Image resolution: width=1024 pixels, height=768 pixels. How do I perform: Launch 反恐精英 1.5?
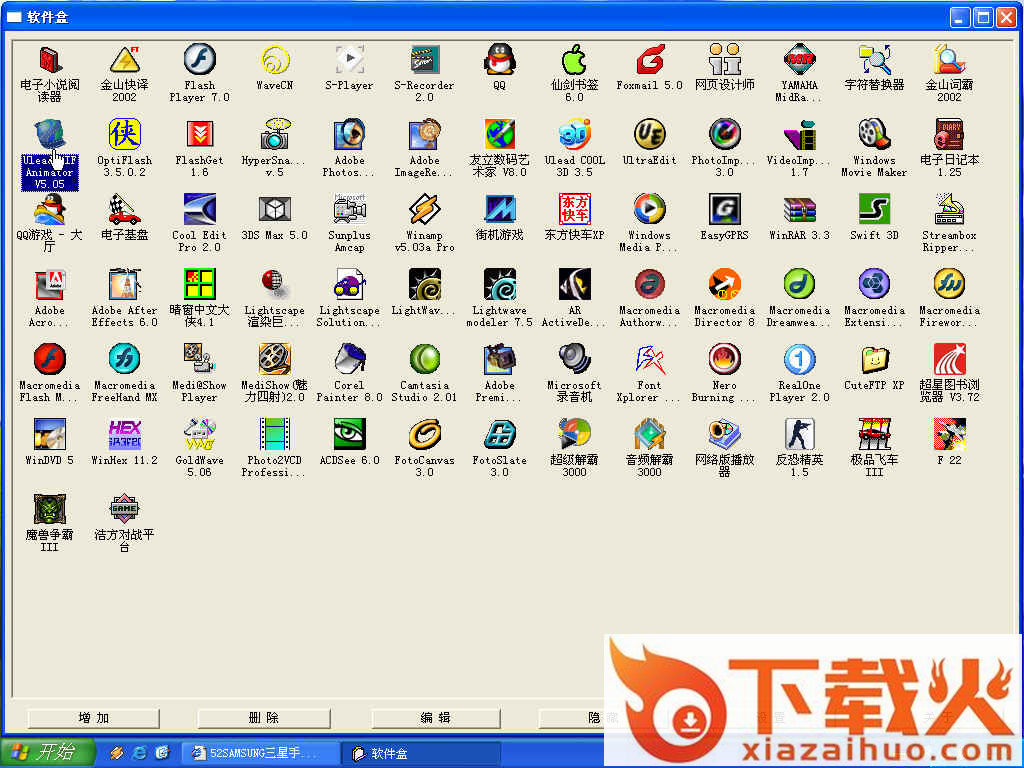(799, 435)
